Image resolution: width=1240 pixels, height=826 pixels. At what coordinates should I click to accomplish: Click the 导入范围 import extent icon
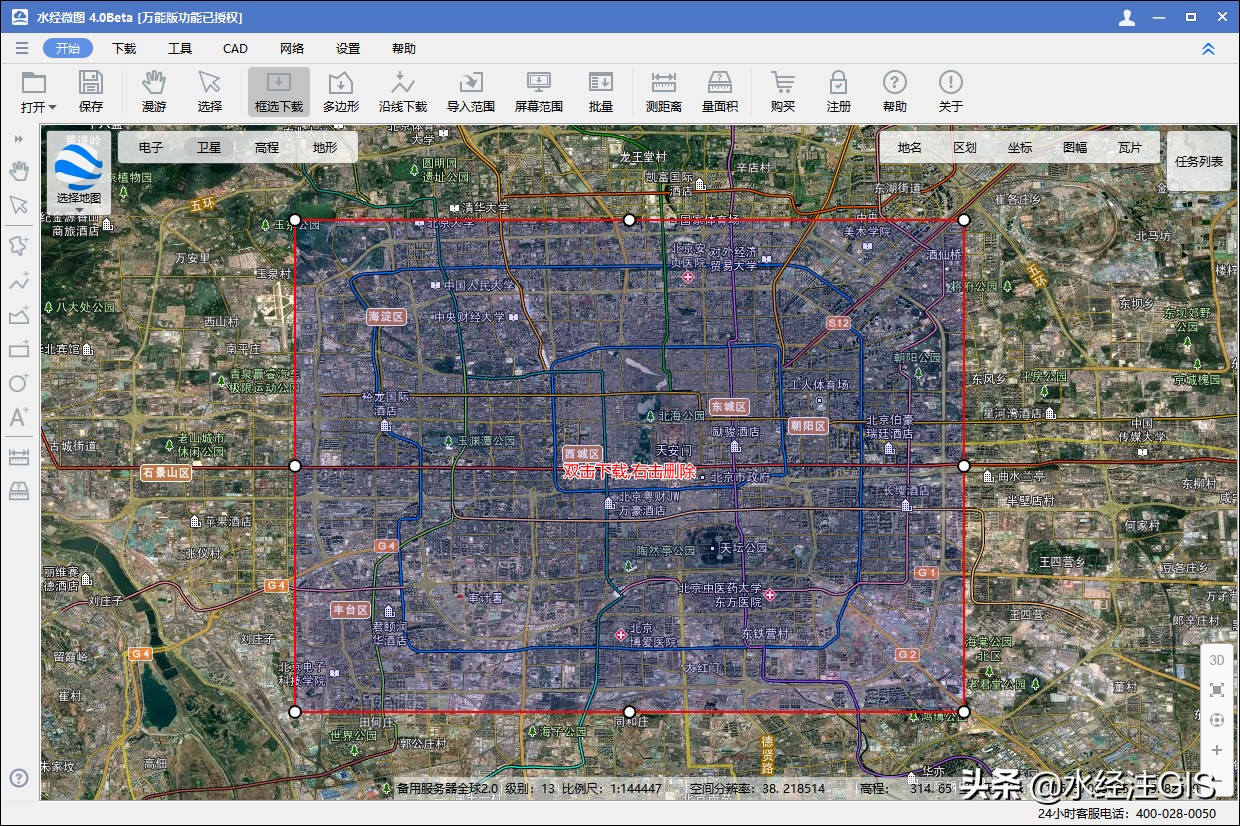click(x=469, y=92)
